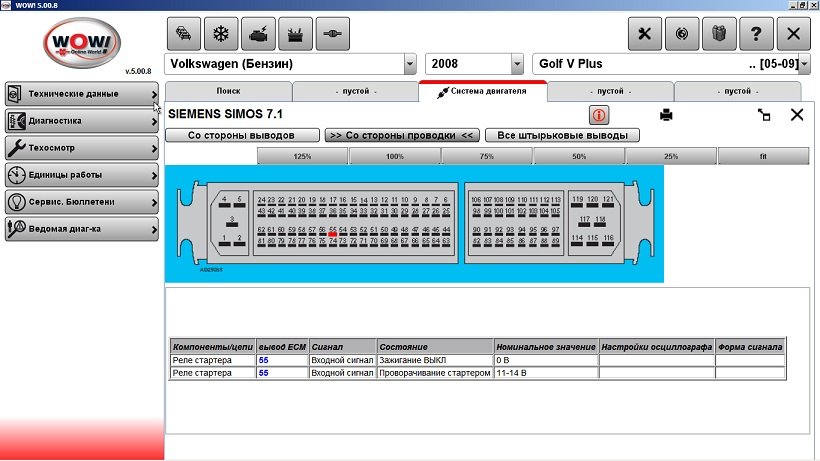Viewport: 820px width, 461px height.
Task: Toggle the 'Со стороны проводки' view
Action: coord(402,135)
